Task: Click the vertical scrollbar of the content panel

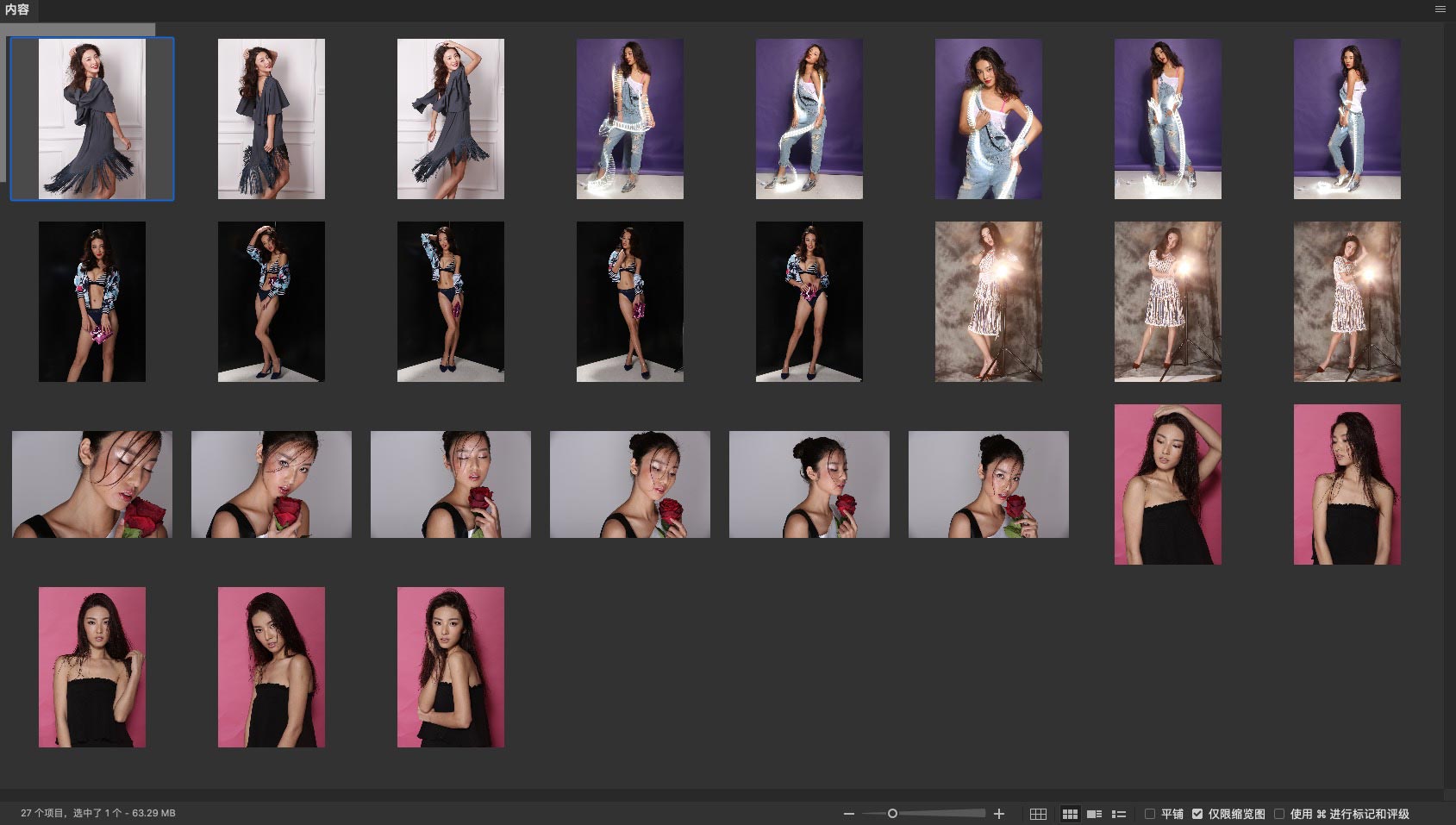Action: [1450, 405]
